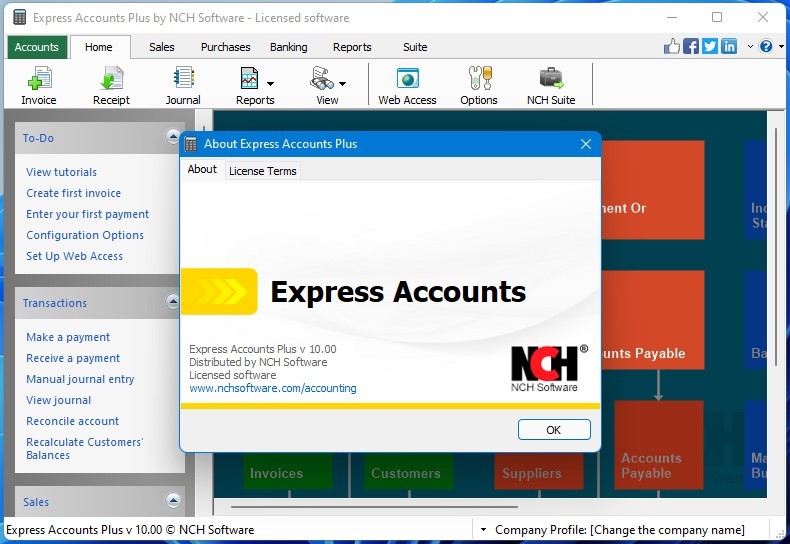Click Receive a payment link
This screenshot has height=544, width=790.
[x=73, y=359]
